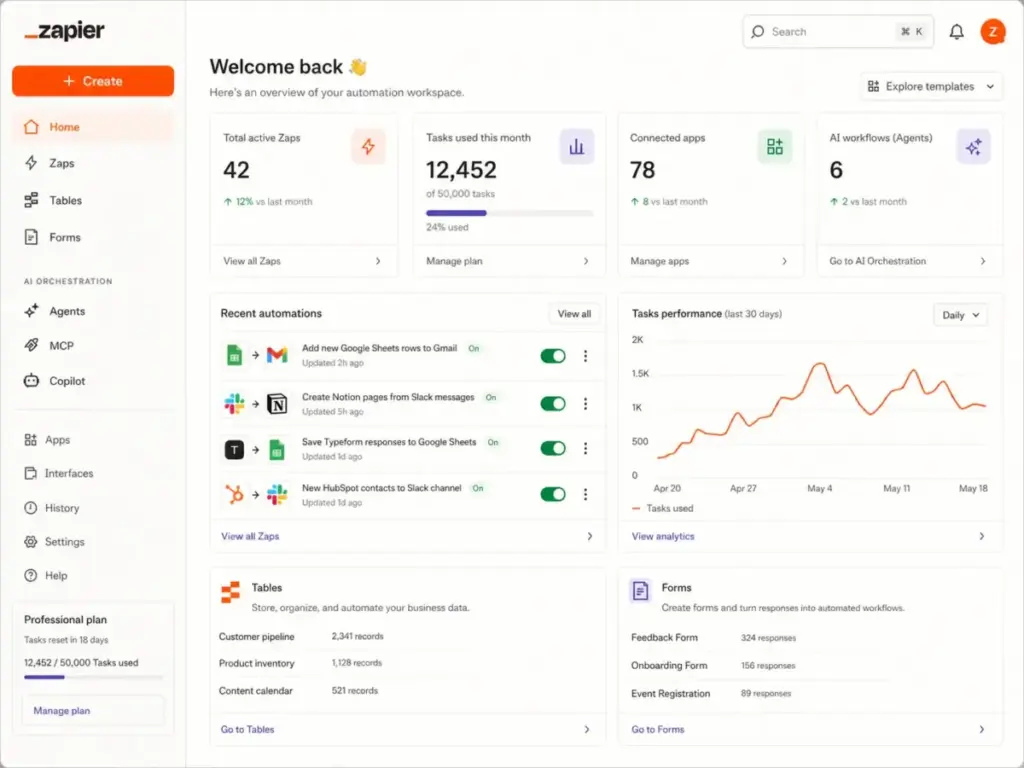The image size is (1024, 768).
Task: Disable New HubSpot contacts to Slack channel zap
Action: [553, 494]
